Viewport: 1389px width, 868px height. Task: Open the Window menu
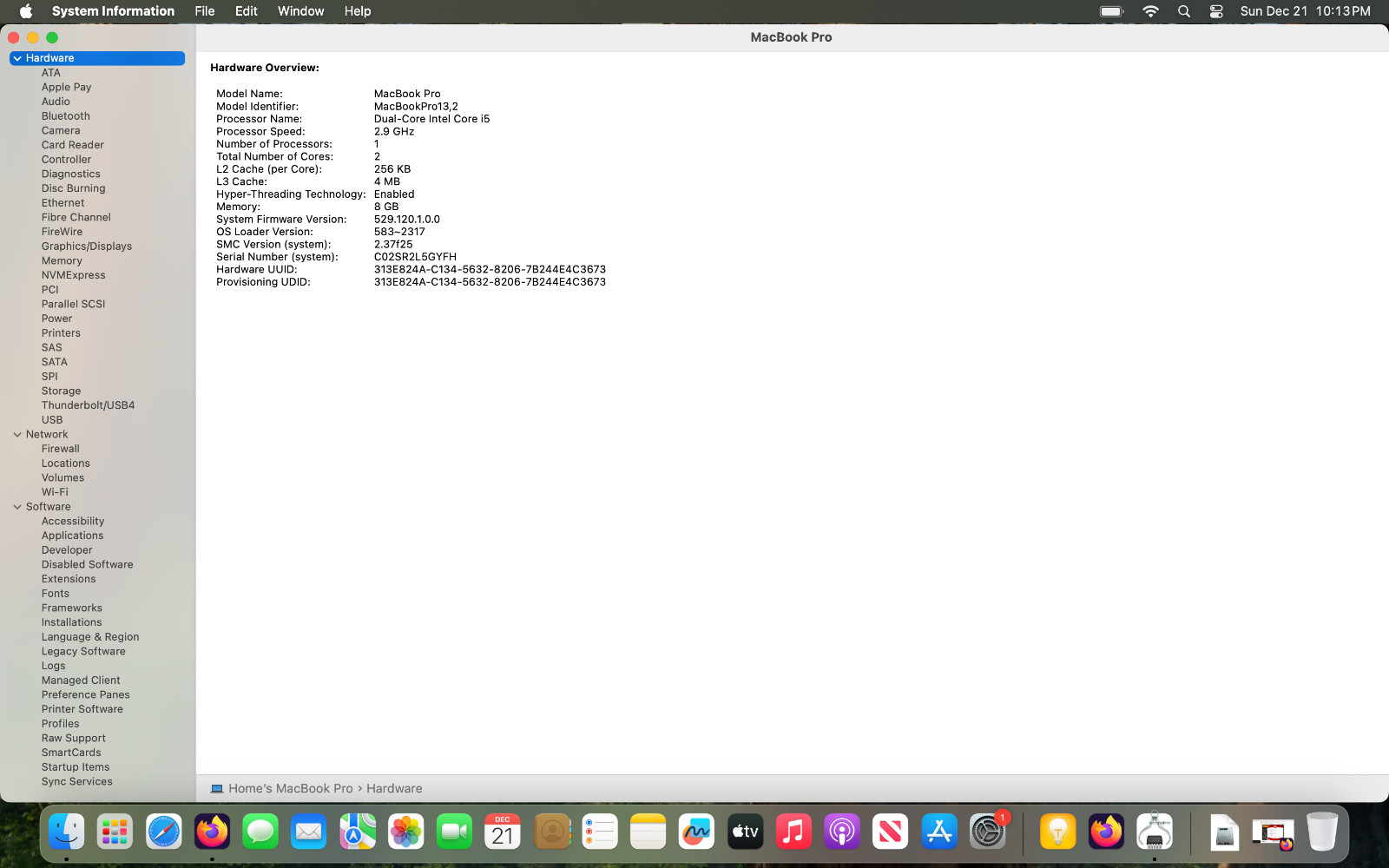click(301, 11)
